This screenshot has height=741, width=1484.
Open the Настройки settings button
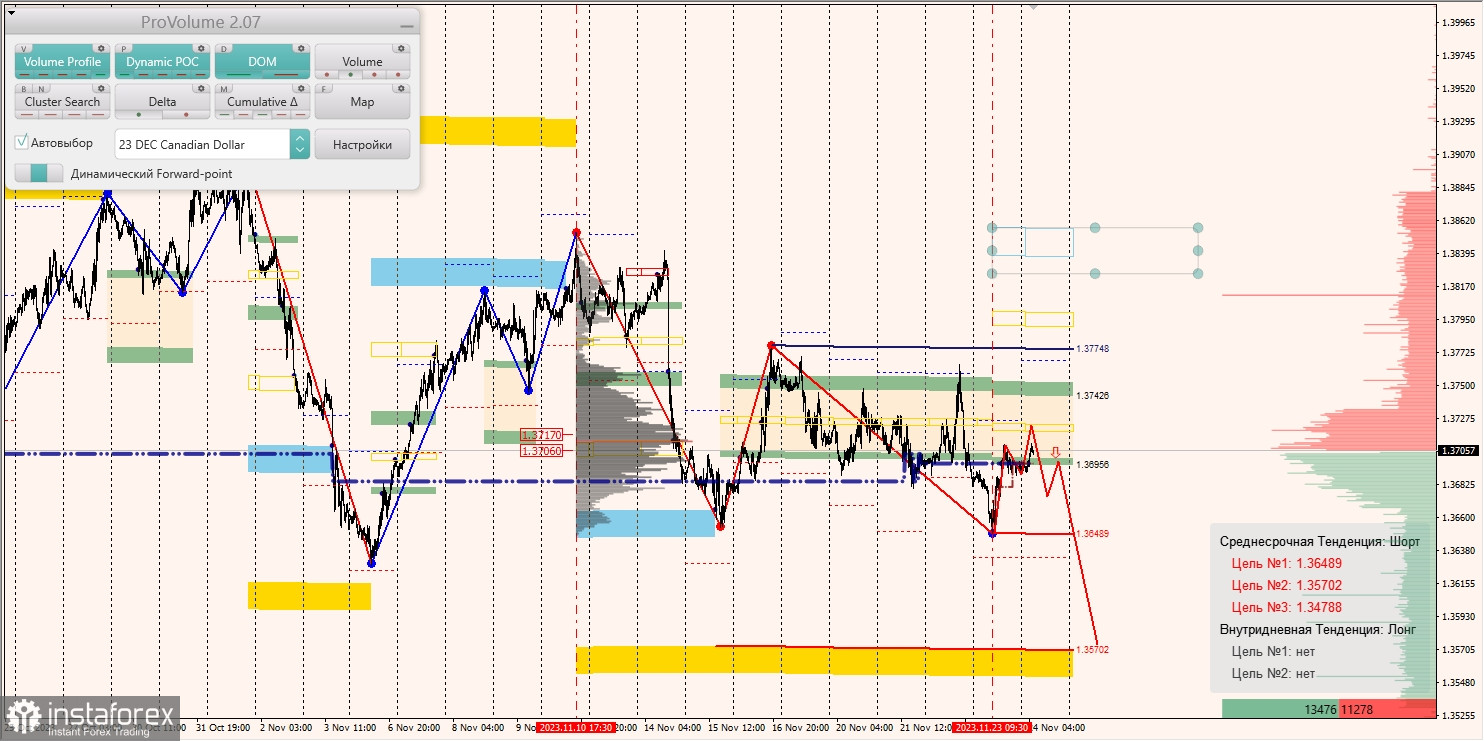click(x=362, y=144)
